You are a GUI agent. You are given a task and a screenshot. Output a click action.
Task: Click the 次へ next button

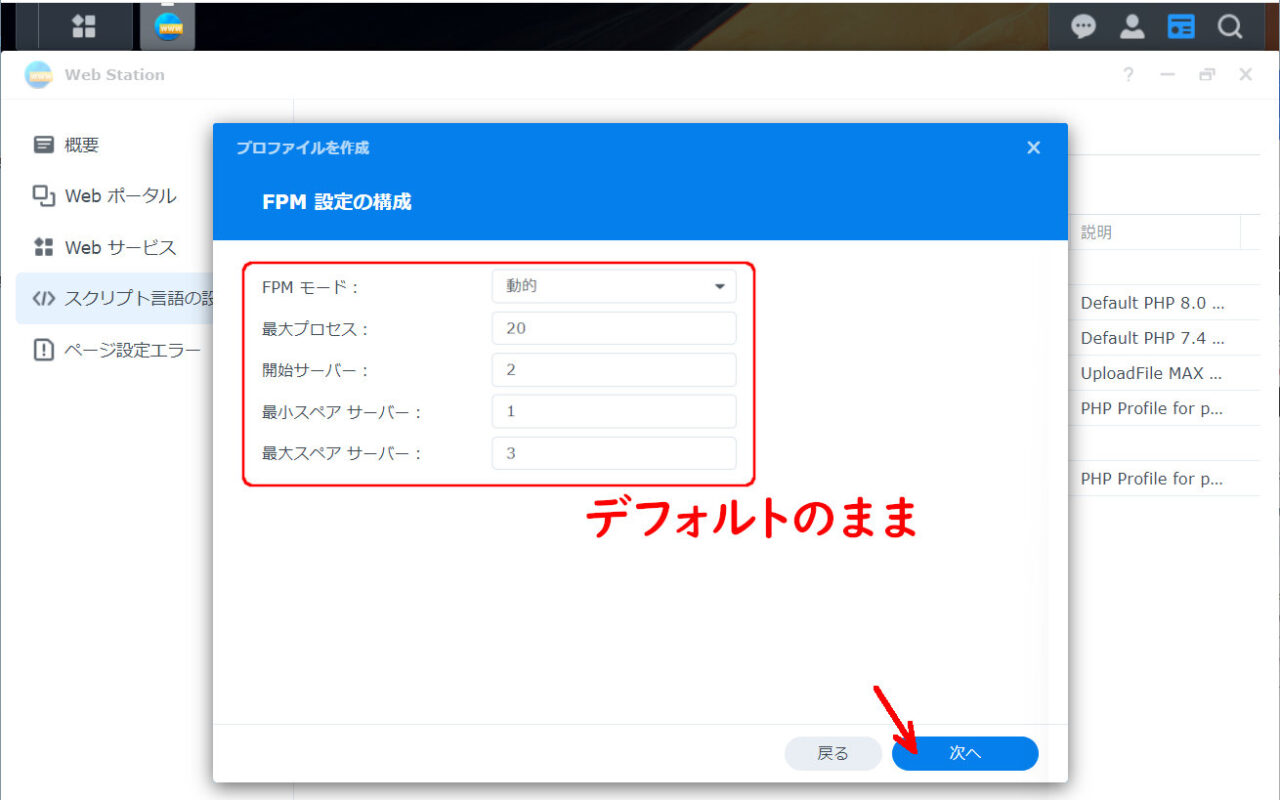(965, 753)
